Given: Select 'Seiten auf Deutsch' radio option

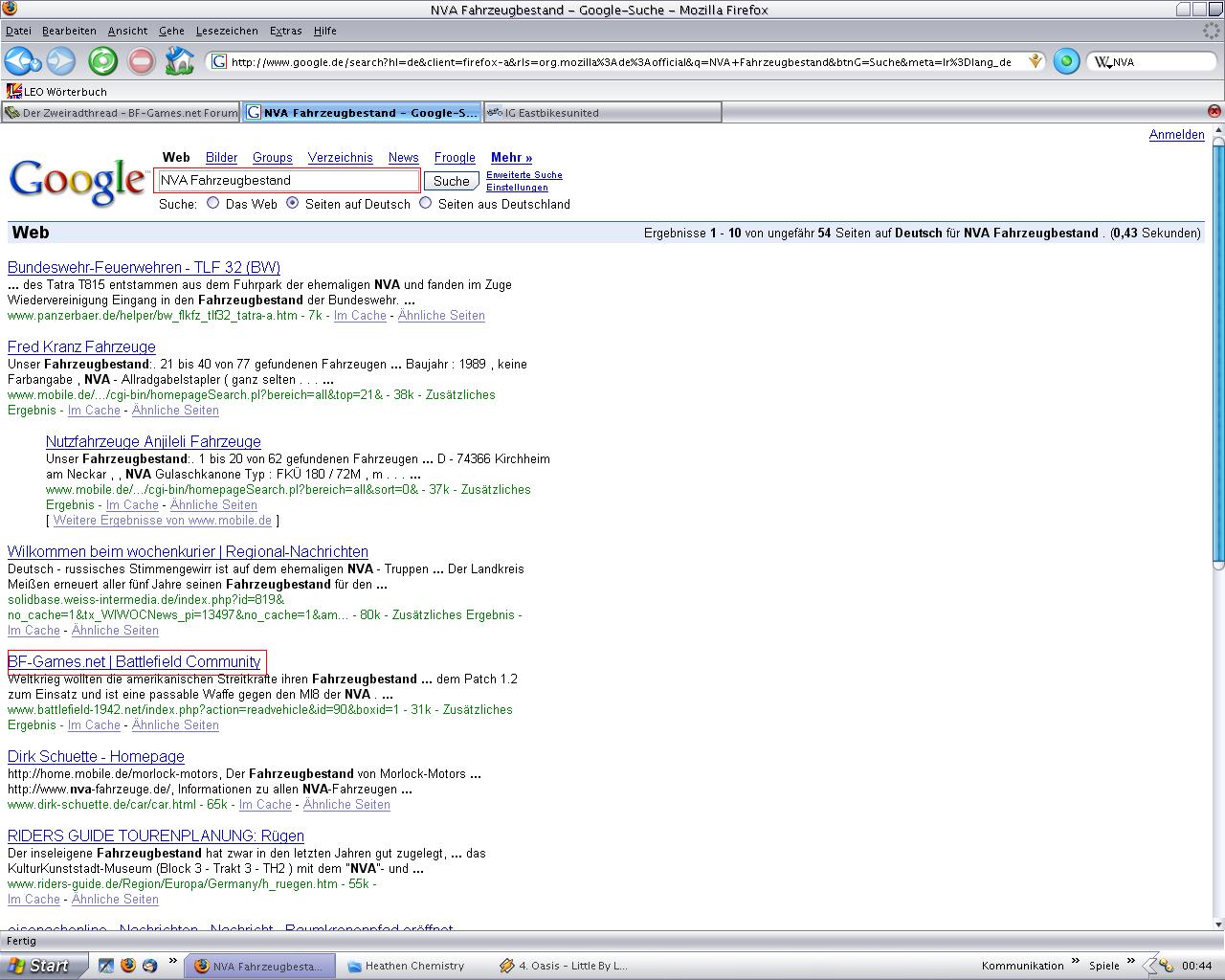Looking at the screenshot, I should 293,203.
